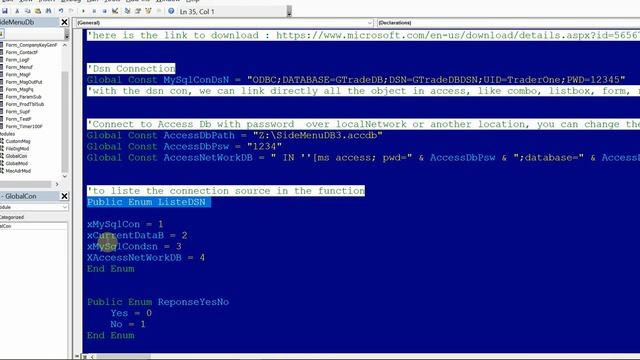Open the (General) object dropdown

coord(370,23)
